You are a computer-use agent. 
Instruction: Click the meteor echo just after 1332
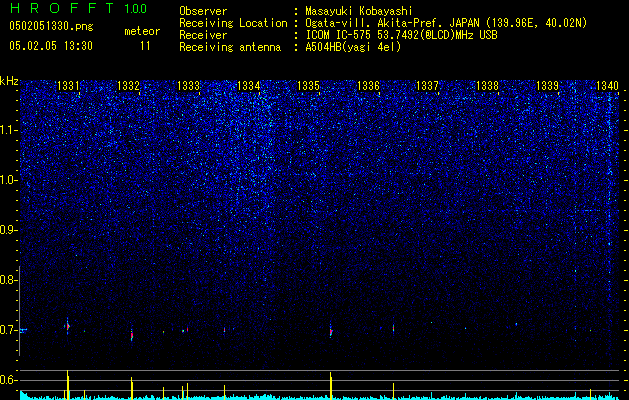point(132,335)
